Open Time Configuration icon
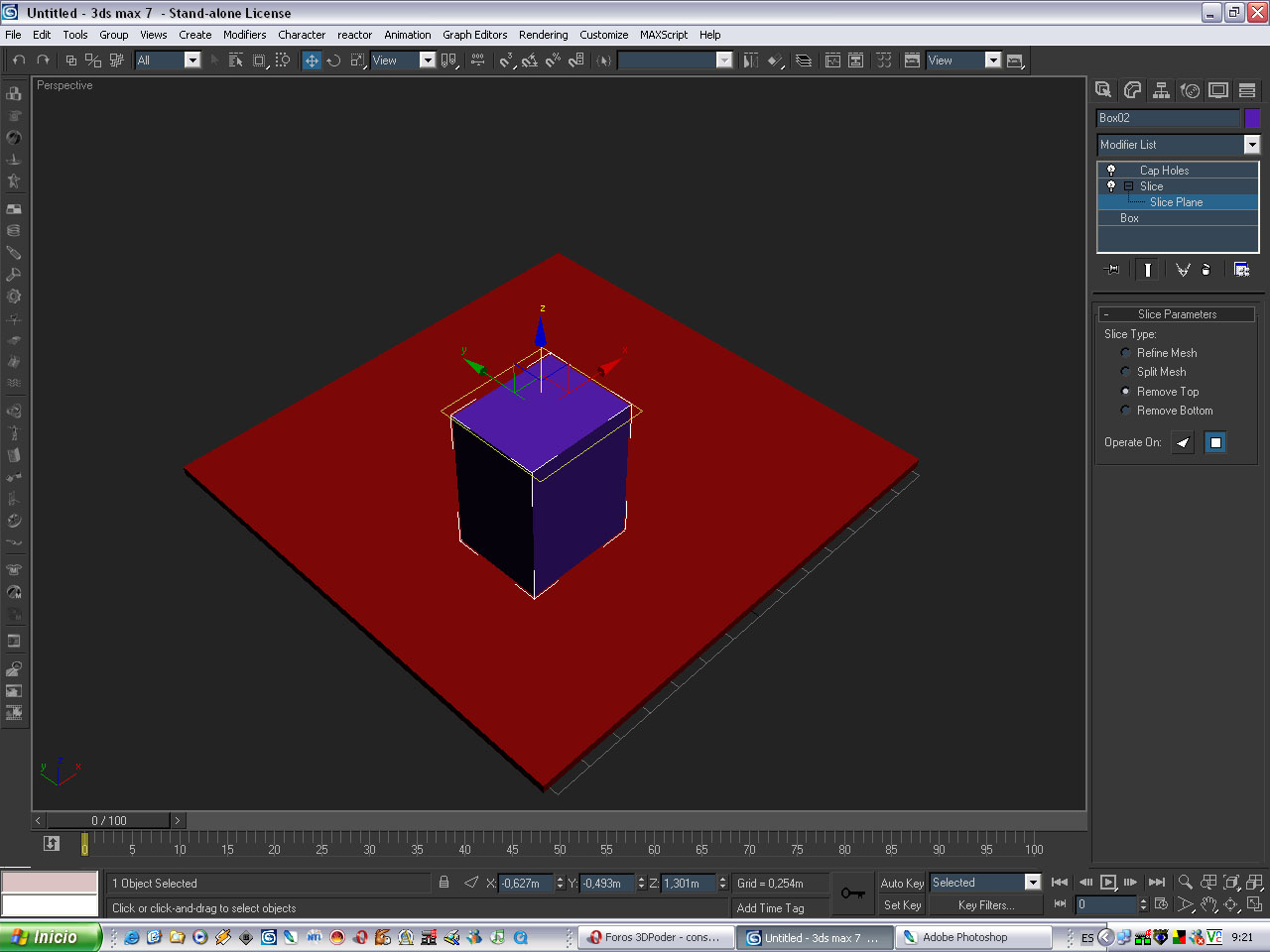 [1161, 903]
